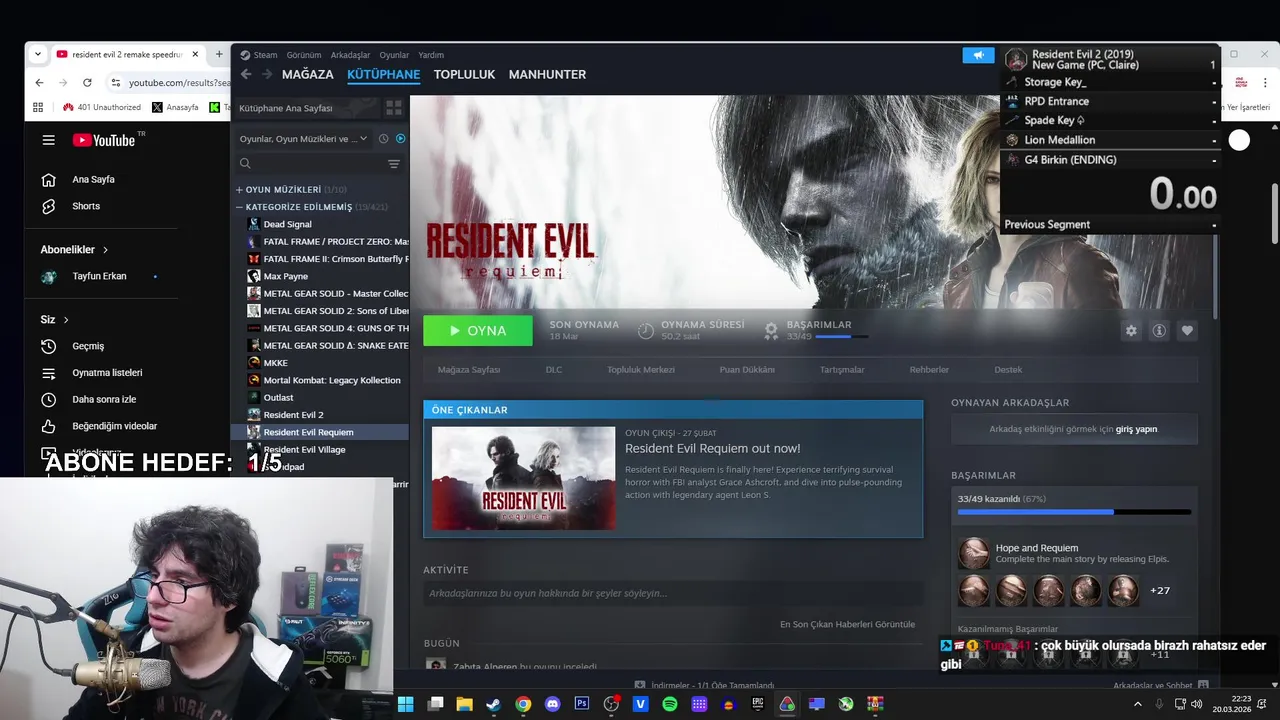Viewport: 1280px width, 720px height.
Task: Open the Destek link
Action: tap(1008, 370)
